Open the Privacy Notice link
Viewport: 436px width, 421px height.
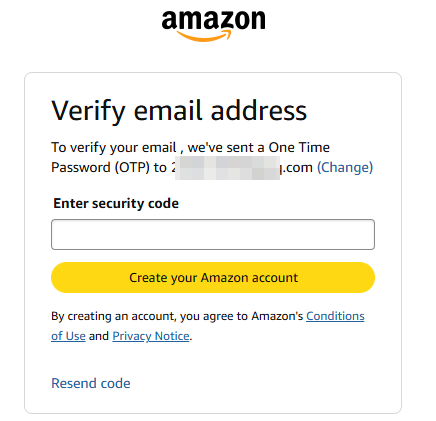click(151, 336)
